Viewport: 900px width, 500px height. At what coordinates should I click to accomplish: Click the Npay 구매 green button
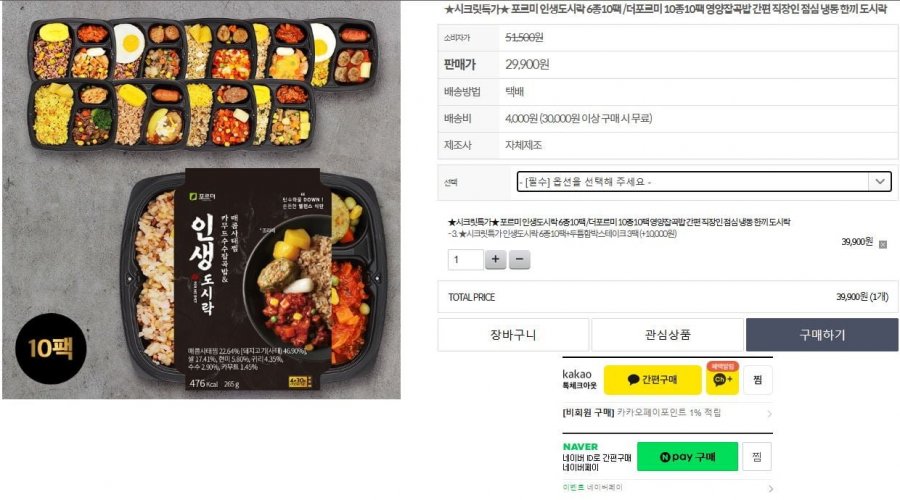click(x=688, y=456)
